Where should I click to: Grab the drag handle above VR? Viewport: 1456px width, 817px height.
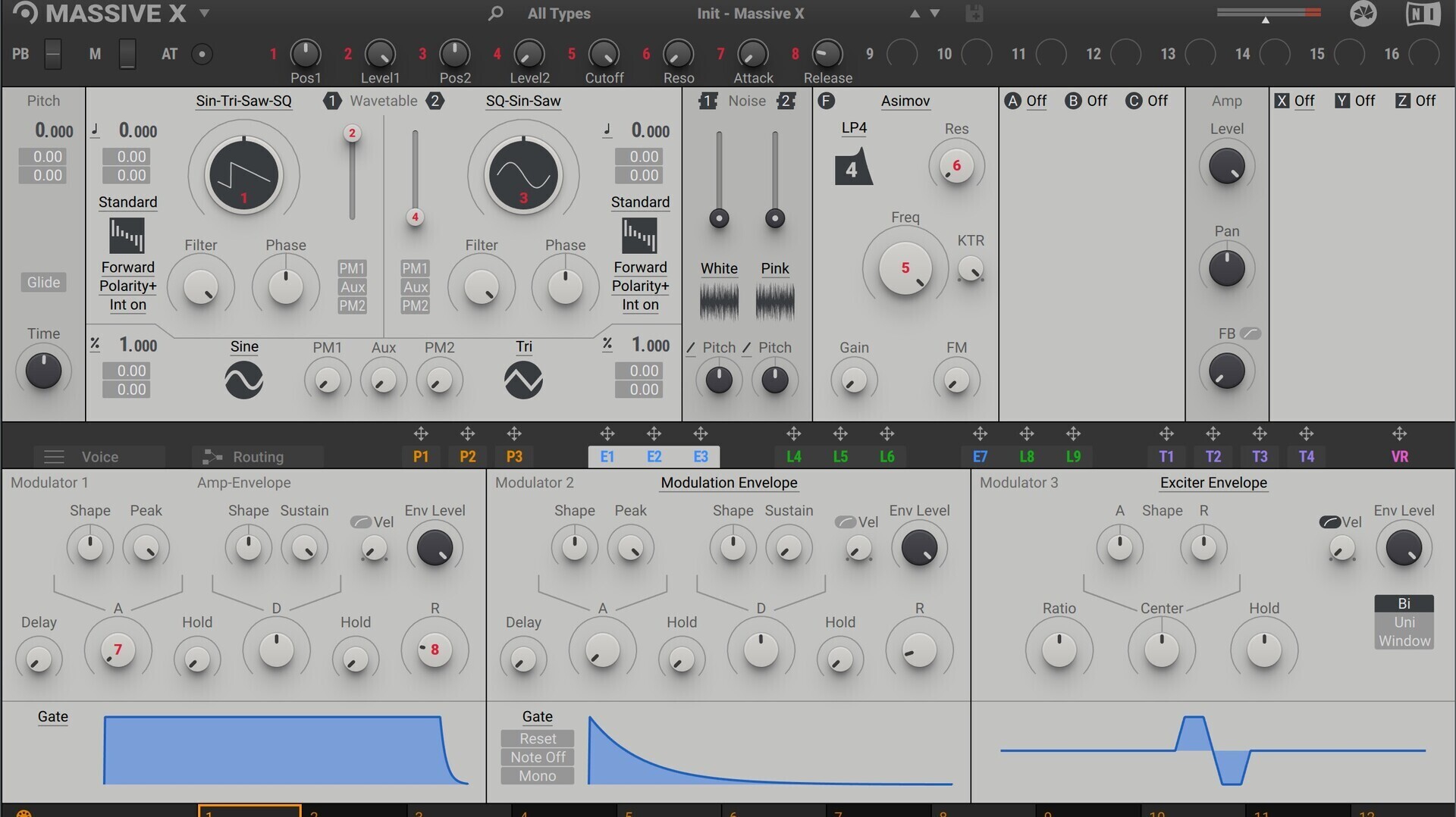(x=1400, y=434)
